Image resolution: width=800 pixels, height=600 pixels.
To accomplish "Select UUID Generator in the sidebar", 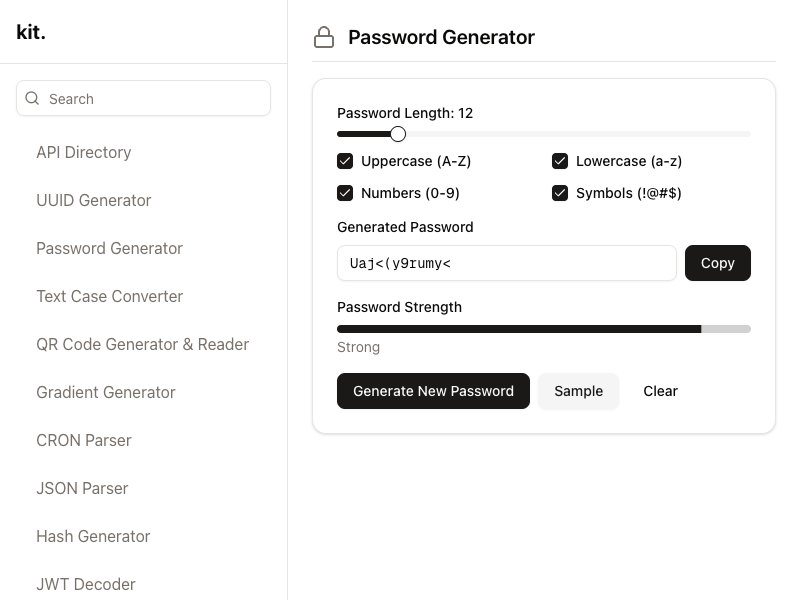I will coord(94,200).
